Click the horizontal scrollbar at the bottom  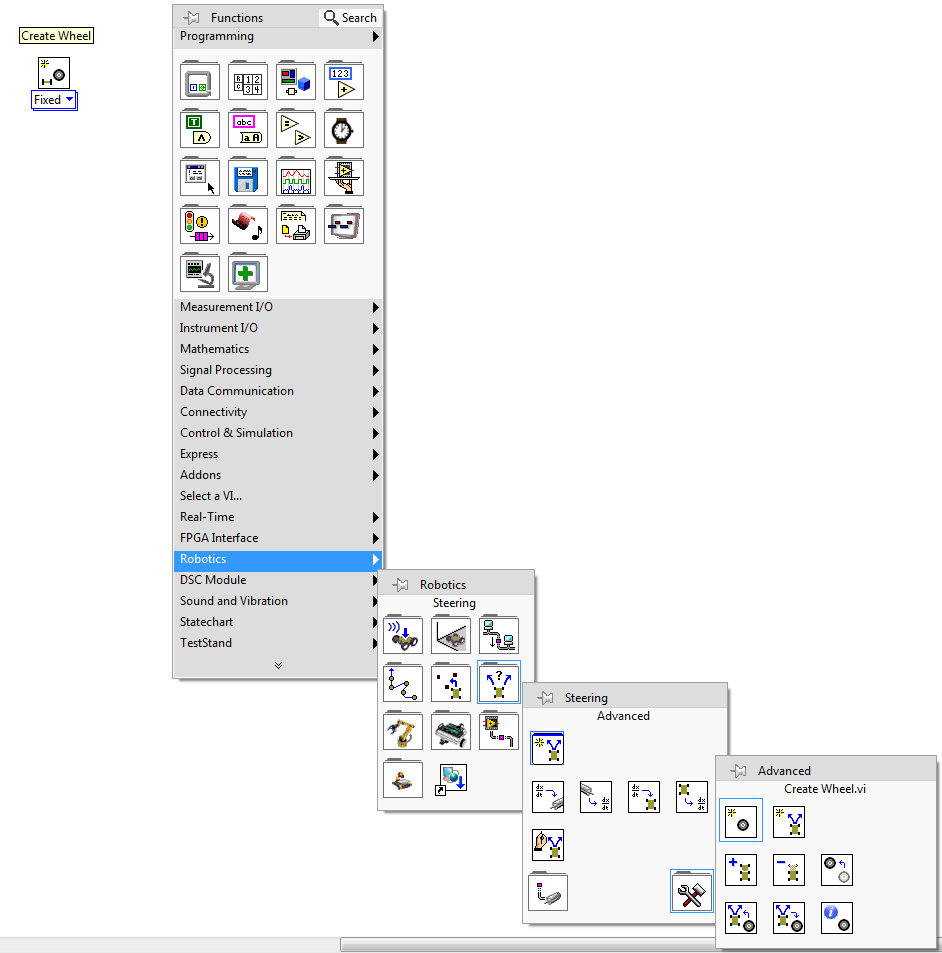click(x=528, y=944)
